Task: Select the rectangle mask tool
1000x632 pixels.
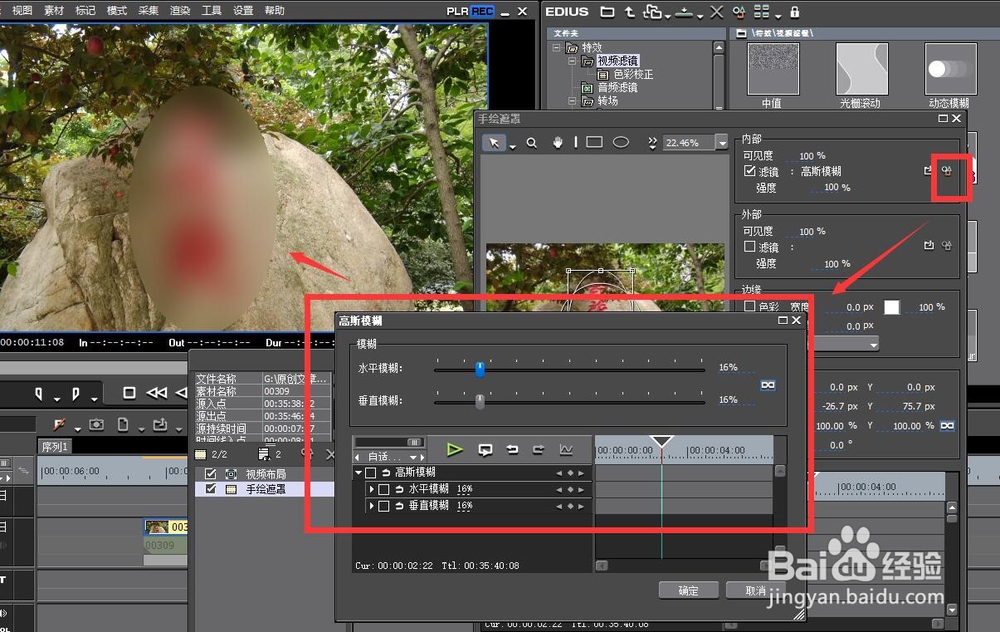Action: click(594, 142)
